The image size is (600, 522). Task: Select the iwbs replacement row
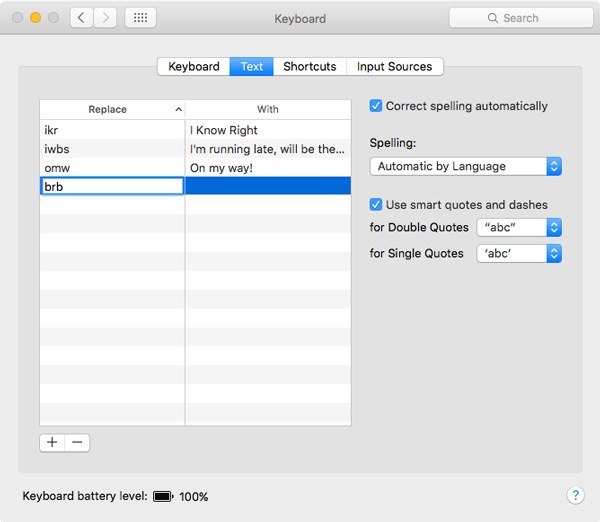[x=195, y=148]
